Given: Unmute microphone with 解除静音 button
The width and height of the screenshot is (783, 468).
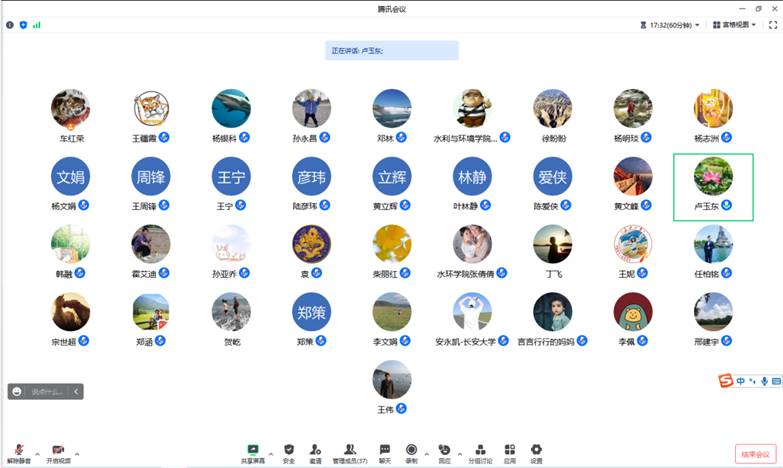Looking at the screenshot, I should pos(19,453).
